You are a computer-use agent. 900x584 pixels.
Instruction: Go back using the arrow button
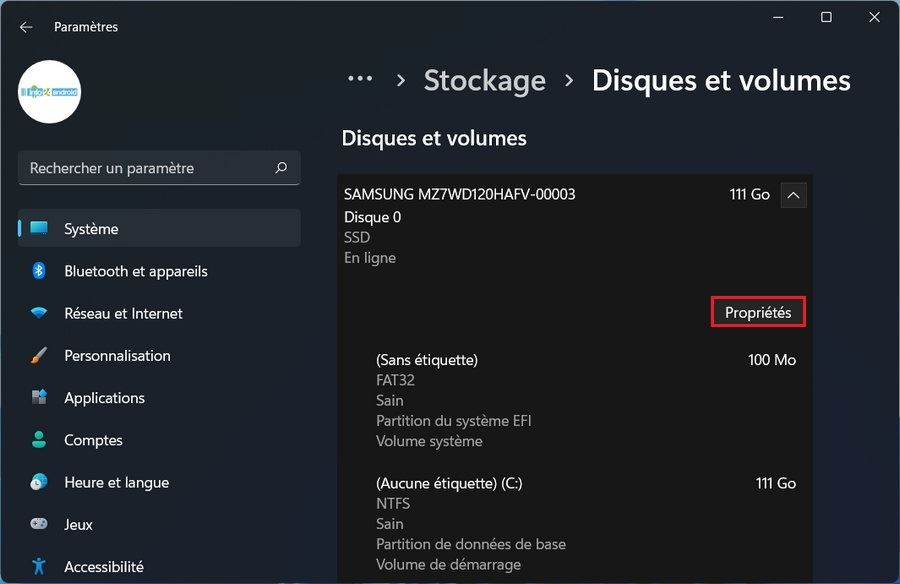click(25, 26)
